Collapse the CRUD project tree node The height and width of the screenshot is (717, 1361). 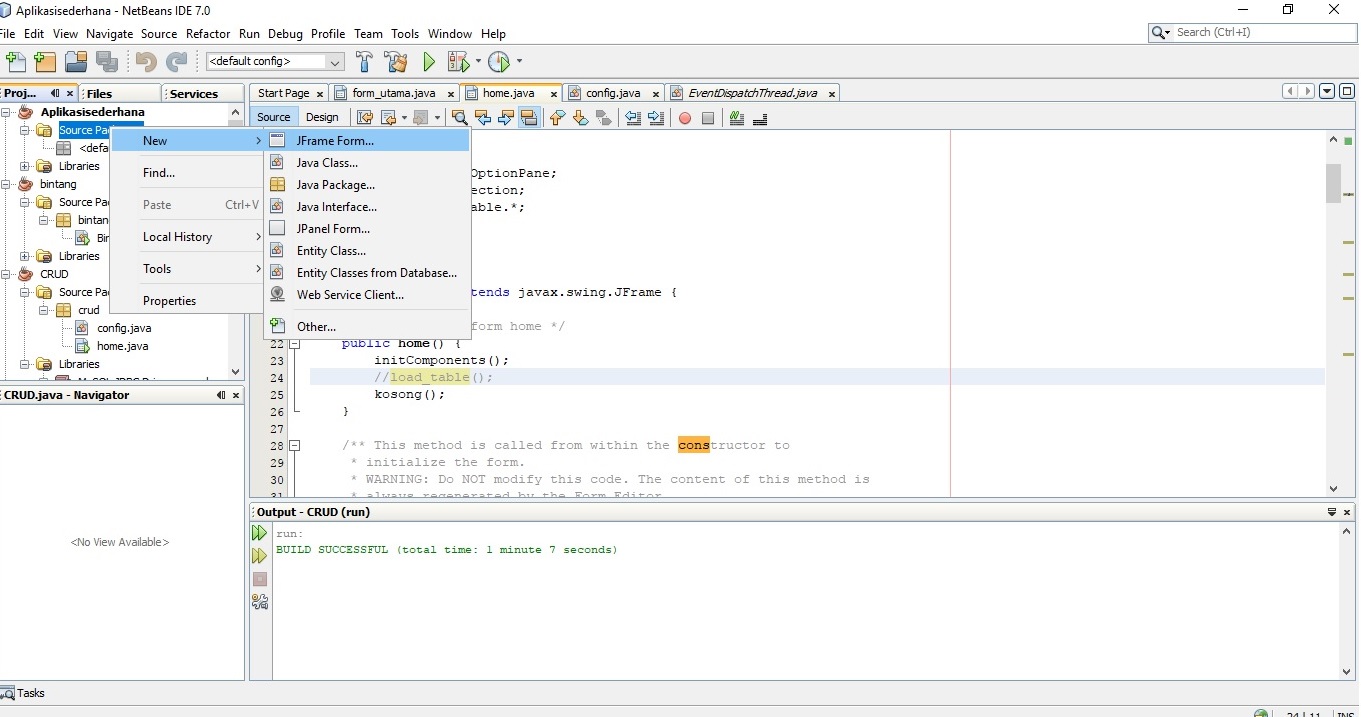(7, 274)
